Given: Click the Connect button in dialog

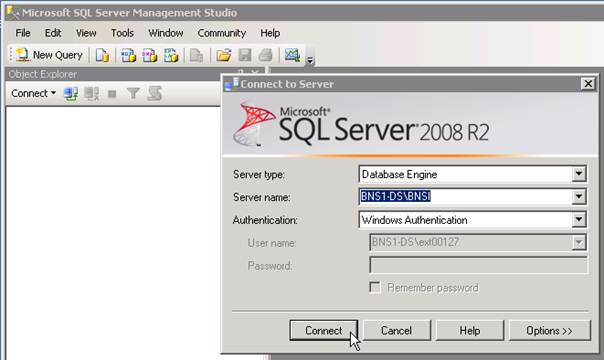Looking at the screenshot, I should [324, 331].
